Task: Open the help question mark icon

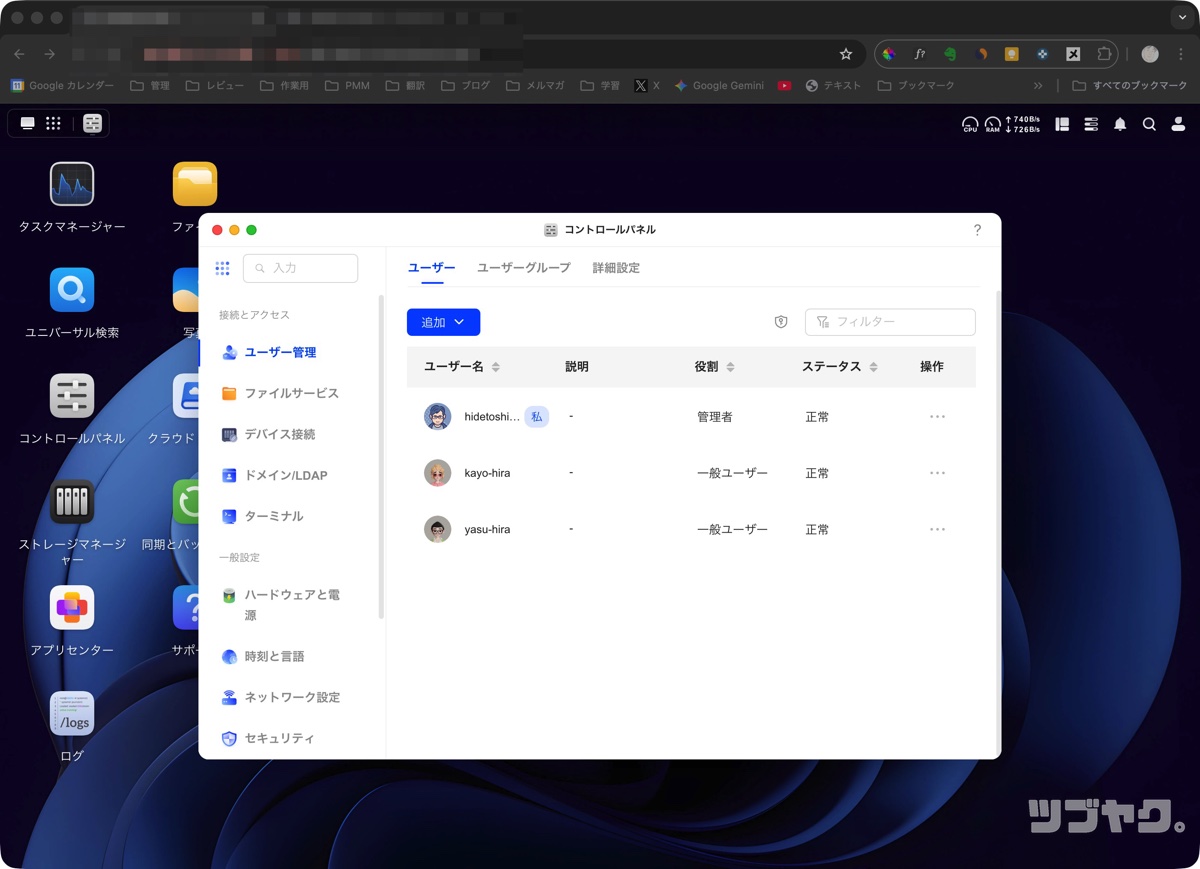Action: click(977, 230)
